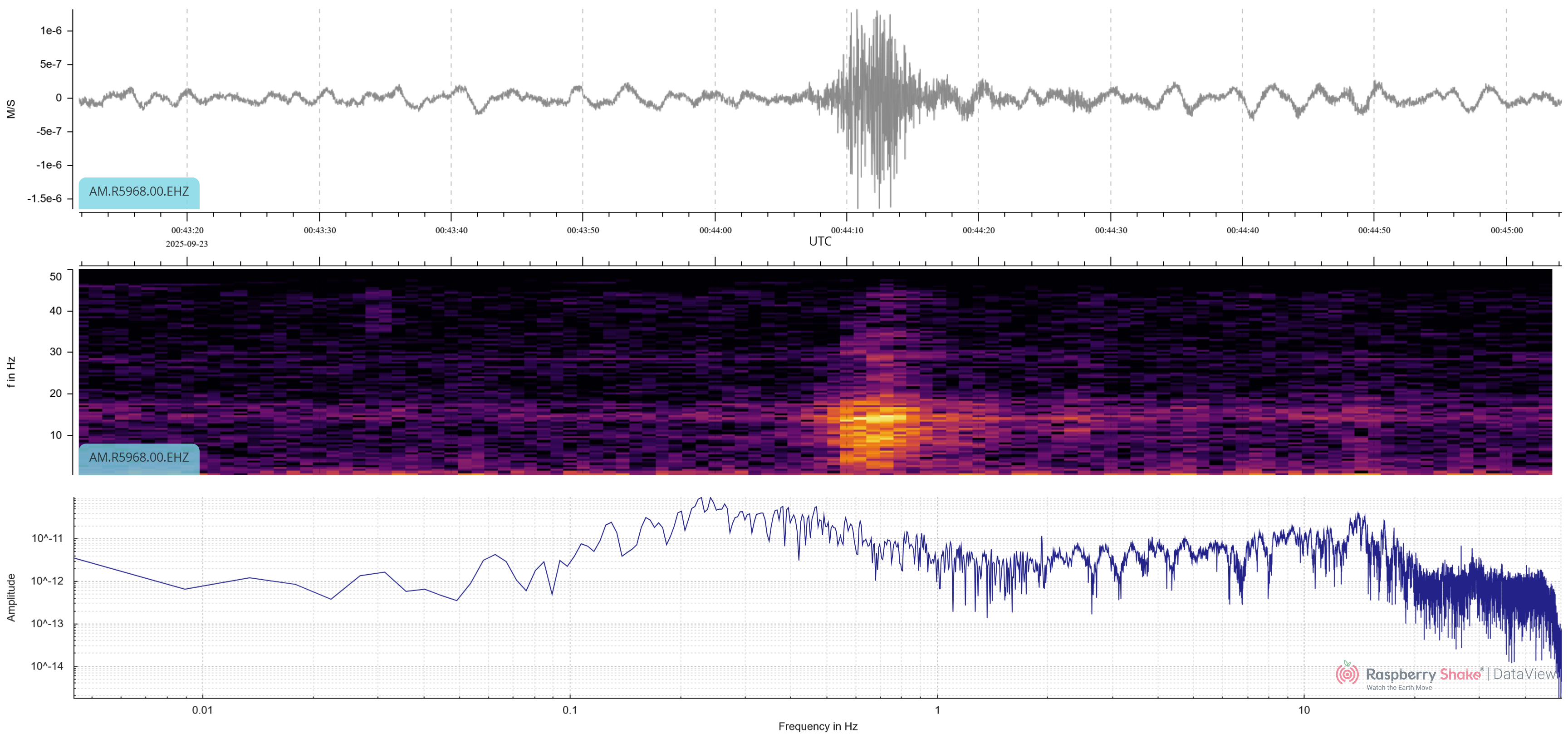
Task: Click the 00:44:00 time tick label
Action: 715,230
